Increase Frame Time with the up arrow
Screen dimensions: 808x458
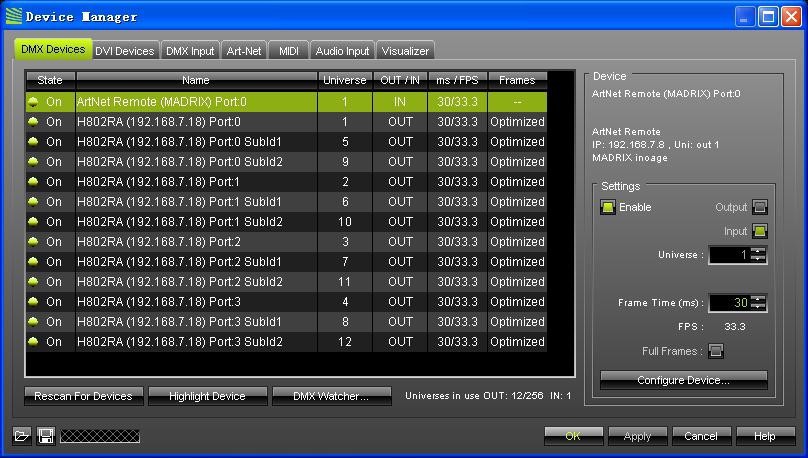point(758,299)
